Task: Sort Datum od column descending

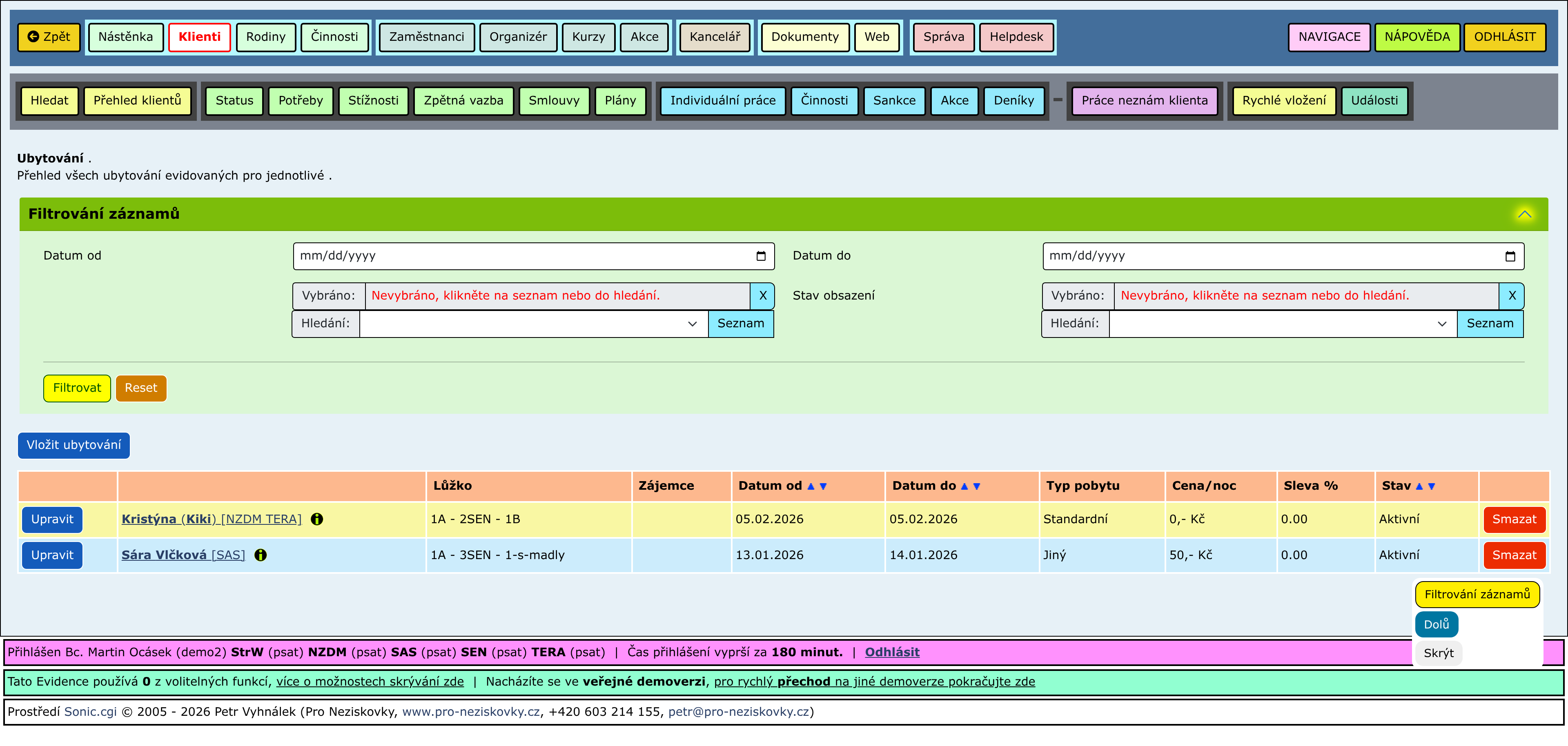Action: 823,486
